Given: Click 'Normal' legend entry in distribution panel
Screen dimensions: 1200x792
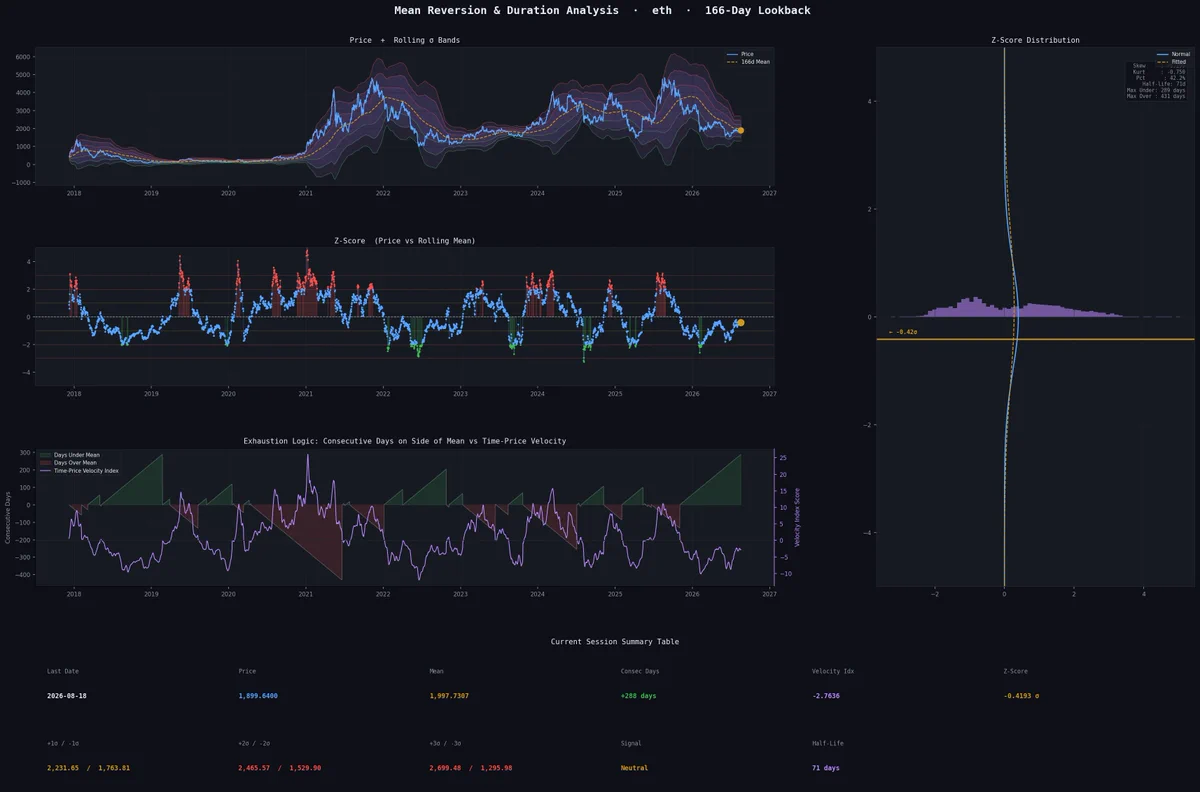Looking at the screenshot, I should coord(1180,54).
